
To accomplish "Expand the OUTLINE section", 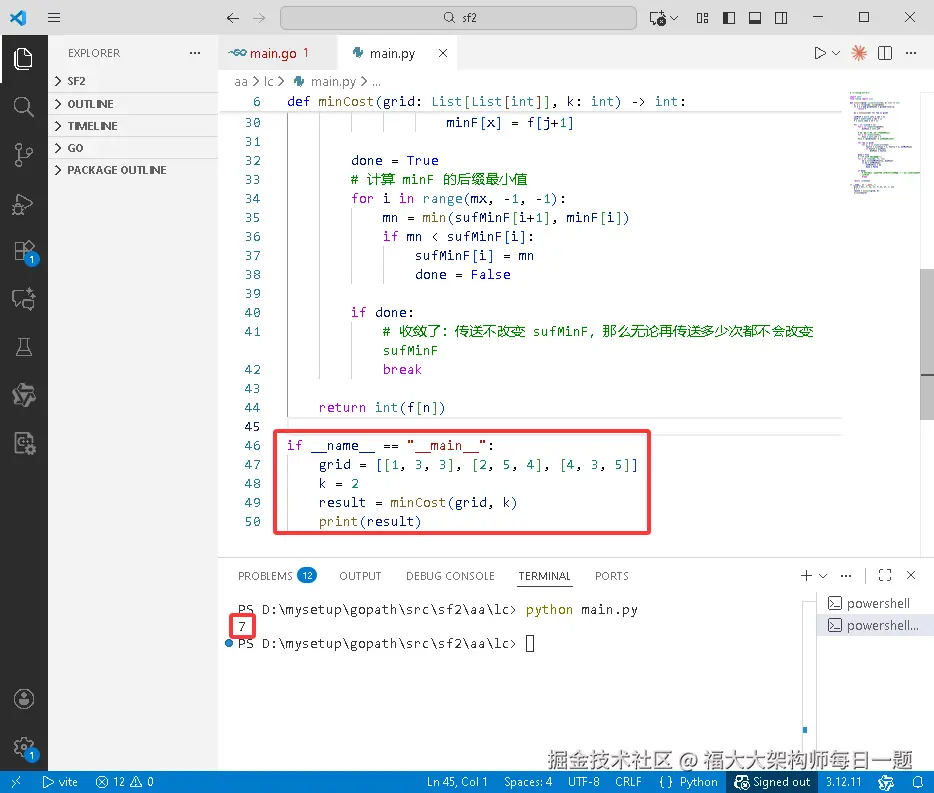I will tap(133, 104).
